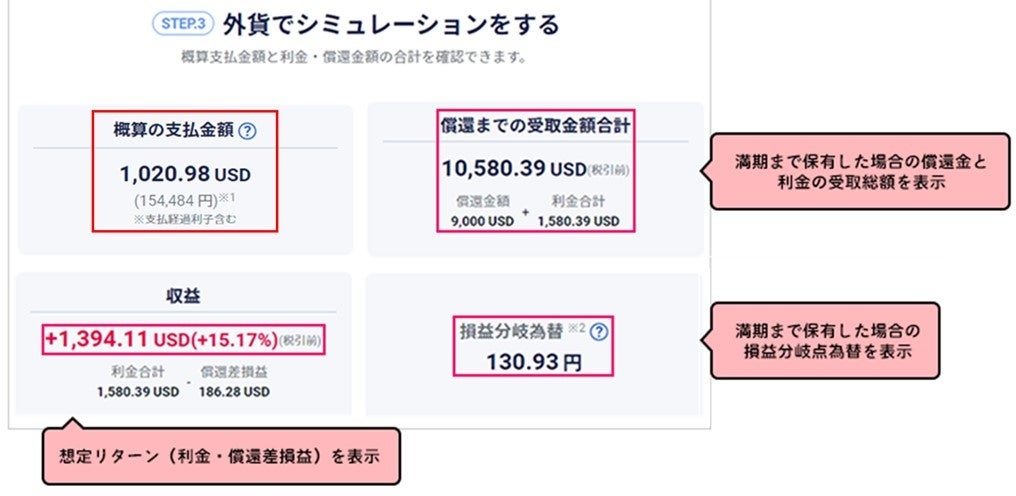
Task: Click the 概算の支払金額 label
Action: [174, 130]
